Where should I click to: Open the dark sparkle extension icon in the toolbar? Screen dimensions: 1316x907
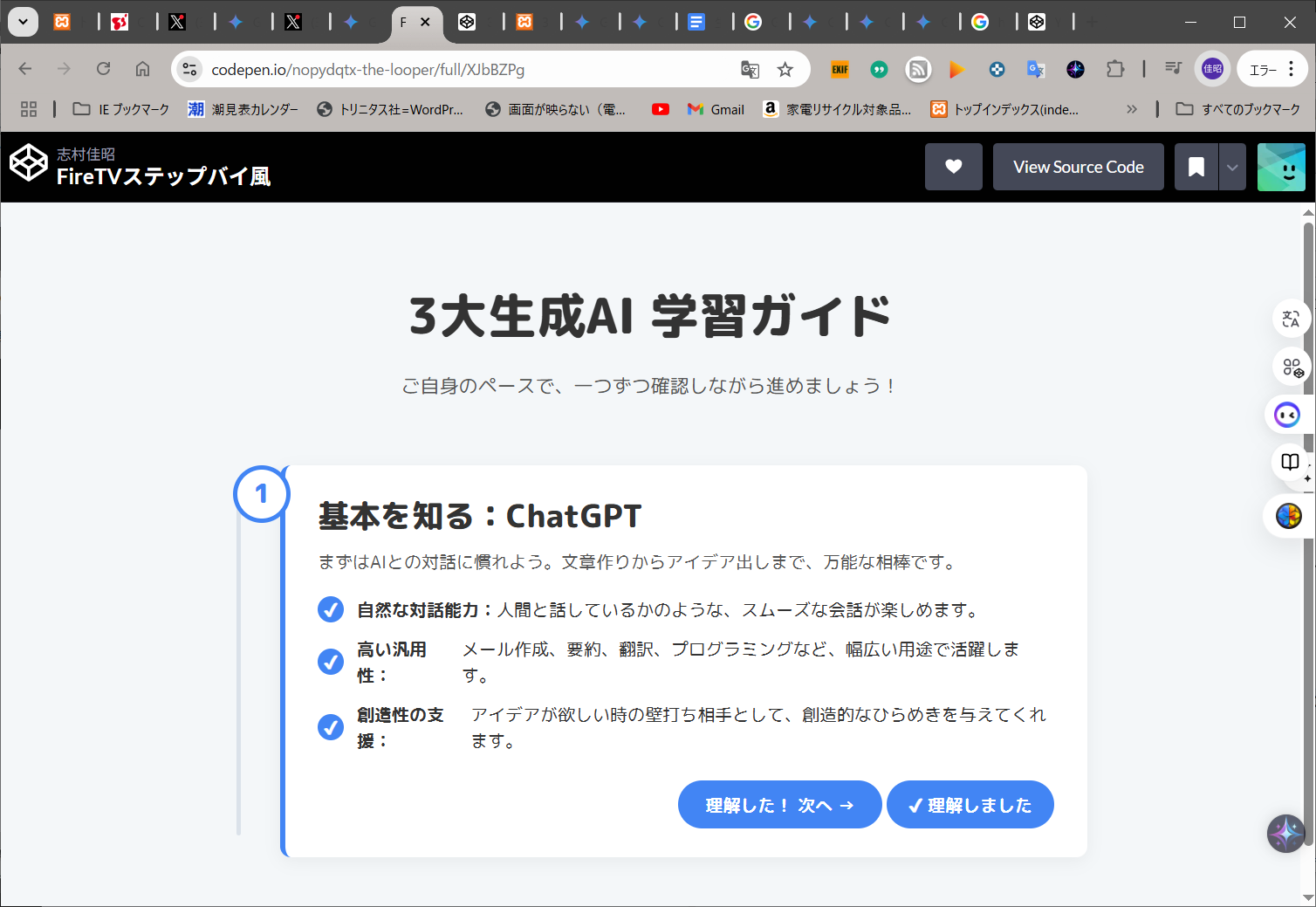[x=1075, y=70]
